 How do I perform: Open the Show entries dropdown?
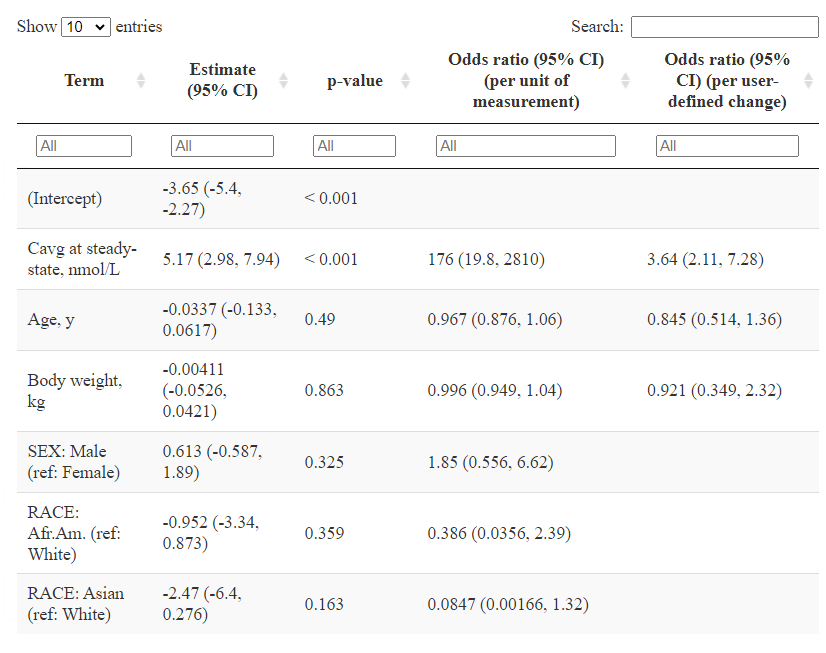[x=86, y=27]
